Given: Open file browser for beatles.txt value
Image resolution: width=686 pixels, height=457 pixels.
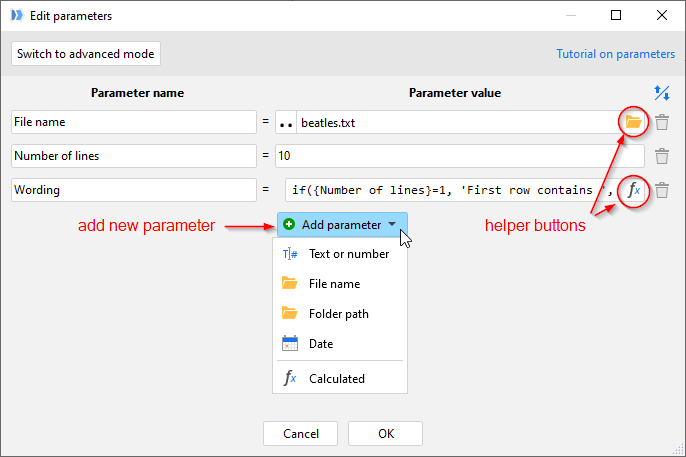Looking at the screenshot, I should [x=633, y=122].
